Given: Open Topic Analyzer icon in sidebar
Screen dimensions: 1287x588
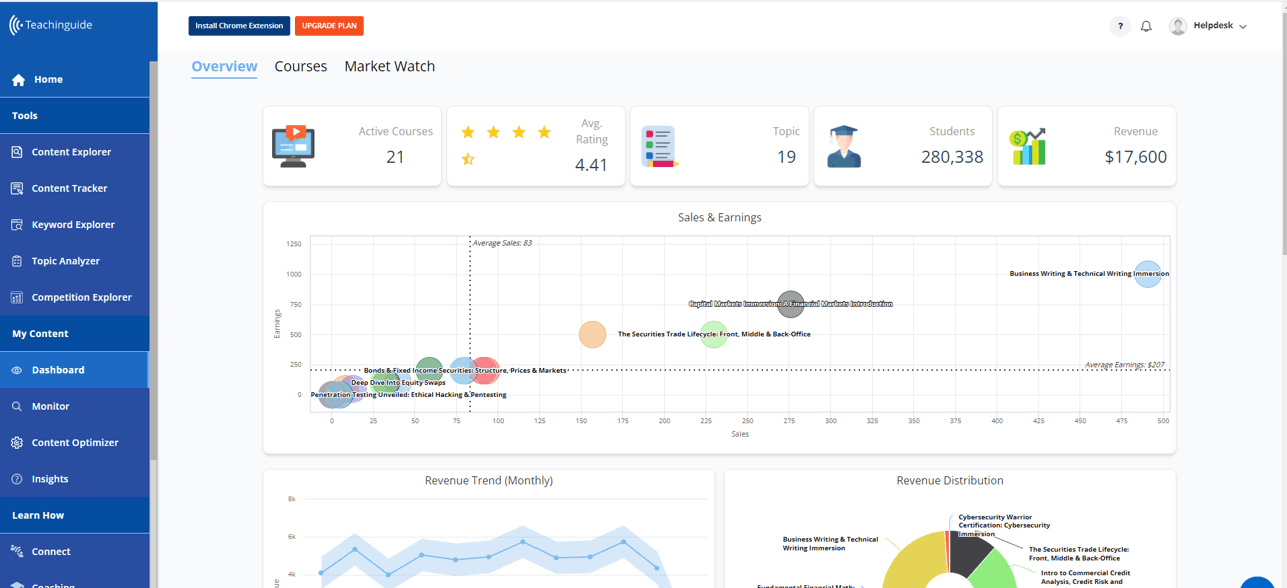Looking at the screenshot, I should tap(17, 261).
